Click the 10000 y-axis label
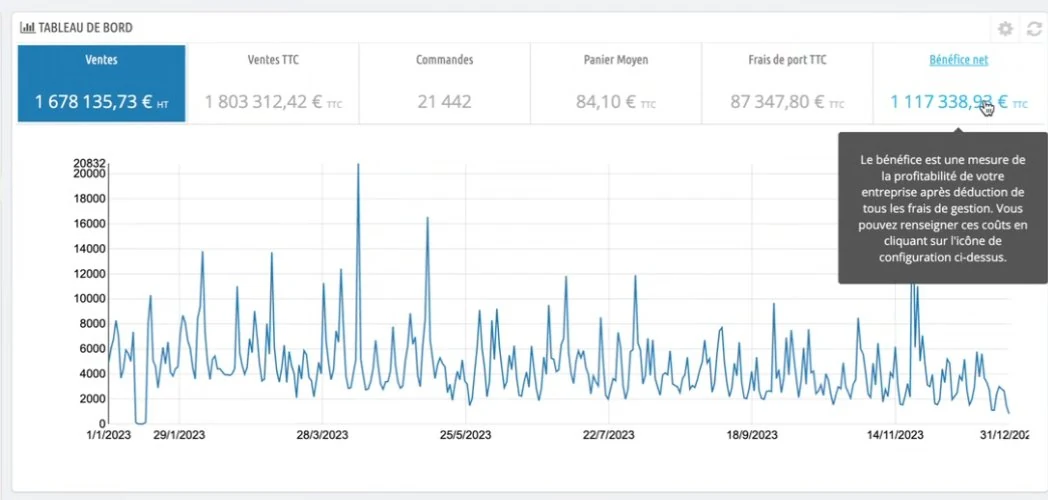1048x500 pixels. 92,299
